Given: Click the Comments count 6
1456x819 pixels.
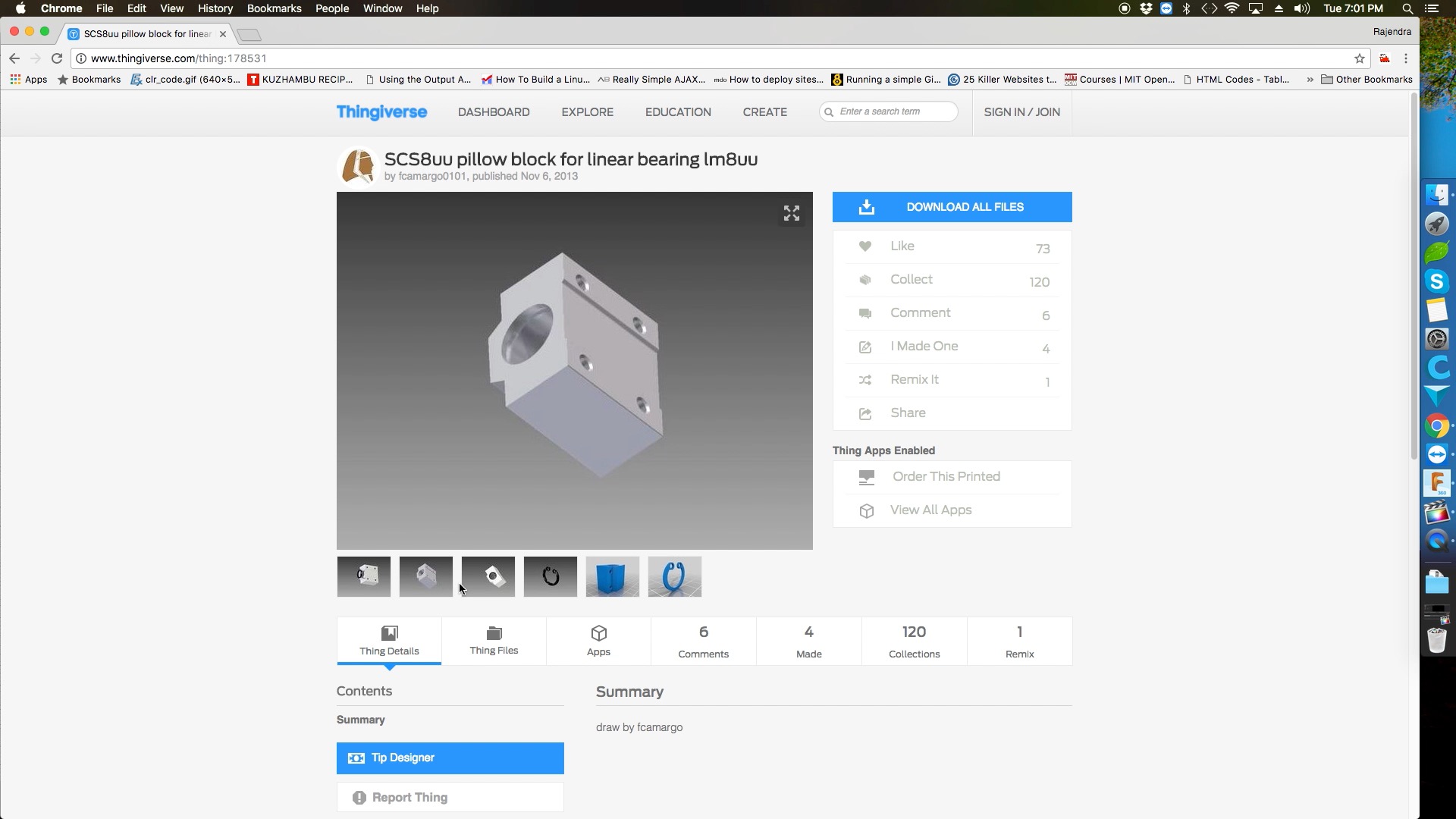Looking at the screenshot, I should pyautogui.click(x=703, y=631).
